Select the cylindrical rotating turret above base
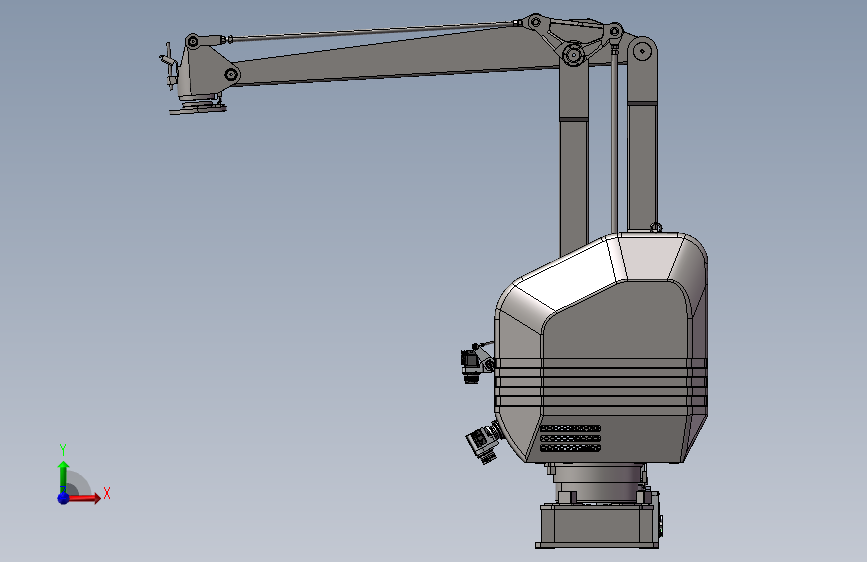This screenshot has height=562, width=867. [599, 483]
